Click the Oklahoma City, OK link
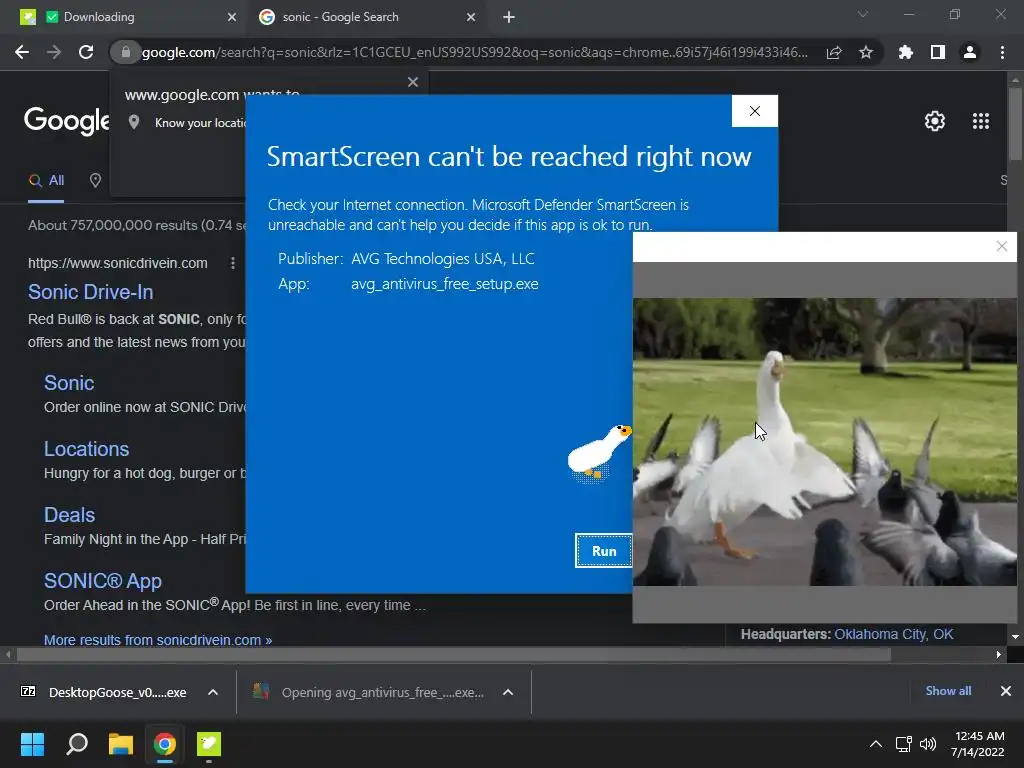This screenshot has height=768, width=1024. [x=893, y=634]
